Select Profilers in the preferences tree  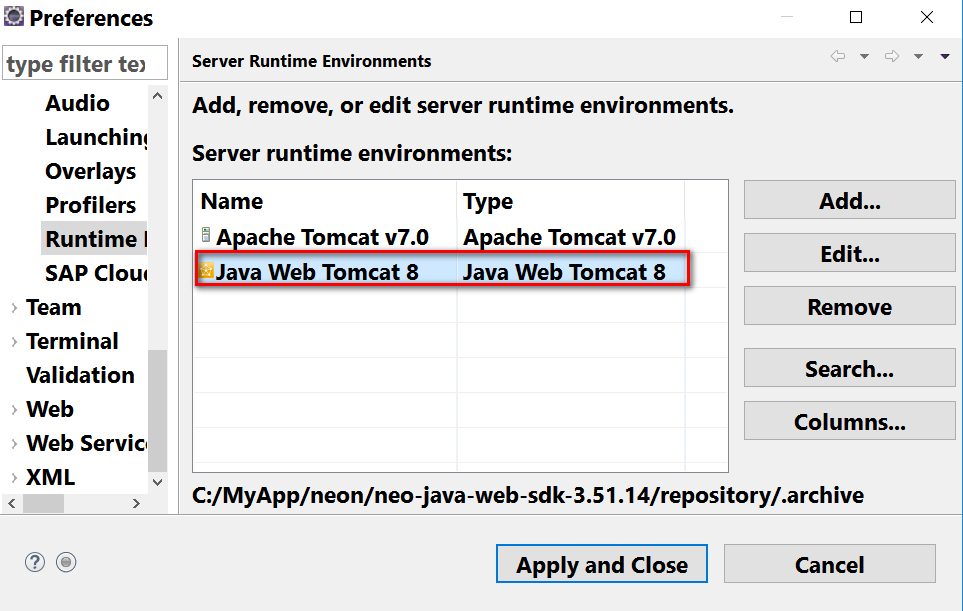click(91, 205)
